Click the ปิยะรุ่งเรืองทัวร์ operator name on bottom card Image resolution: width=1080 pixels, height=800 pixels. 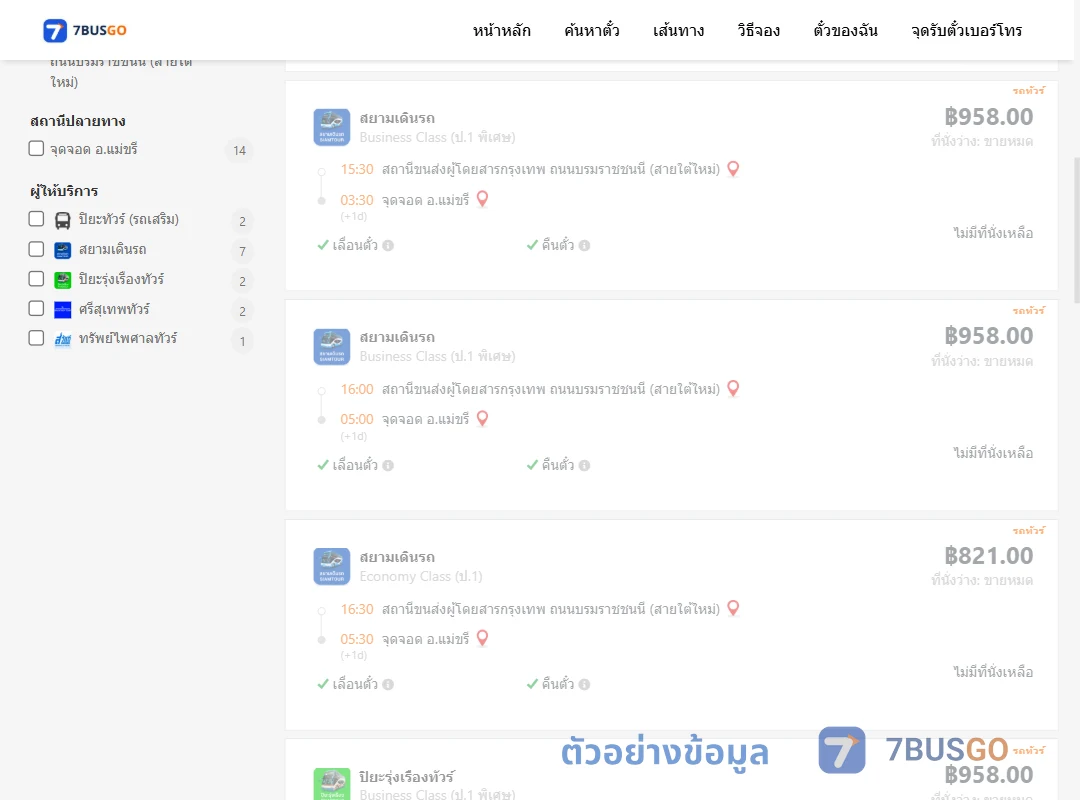pos(406,777)
